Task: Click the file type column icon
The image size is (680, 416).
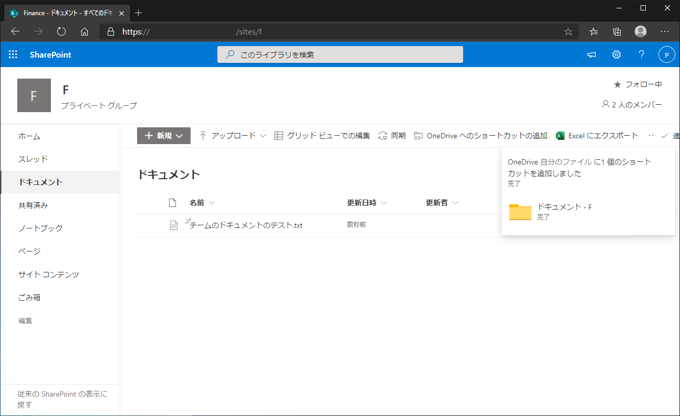Action: tap(173, 203)
